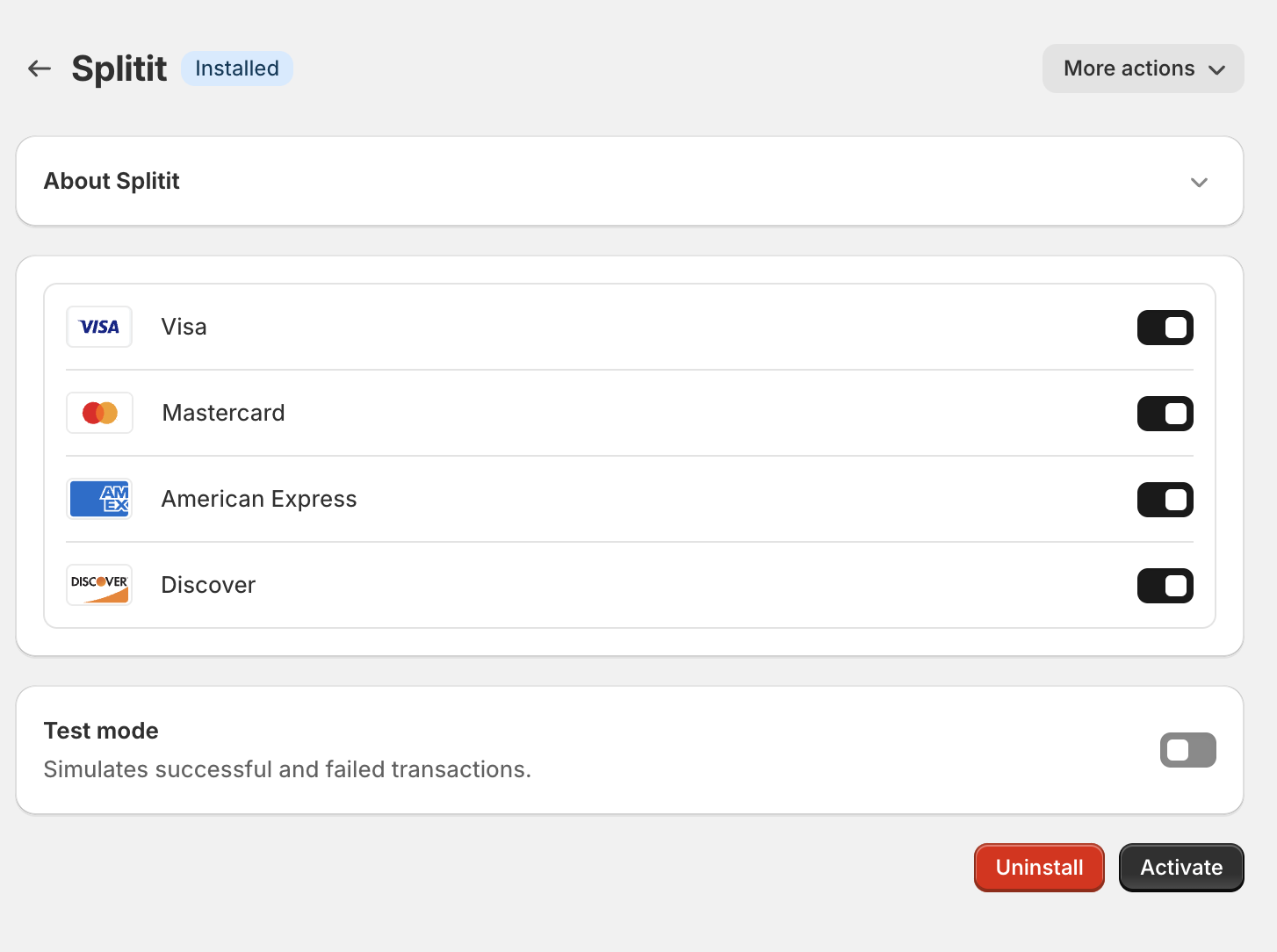Go back using the left arrow
1277x952 pixels.
[x=40, y=69]
